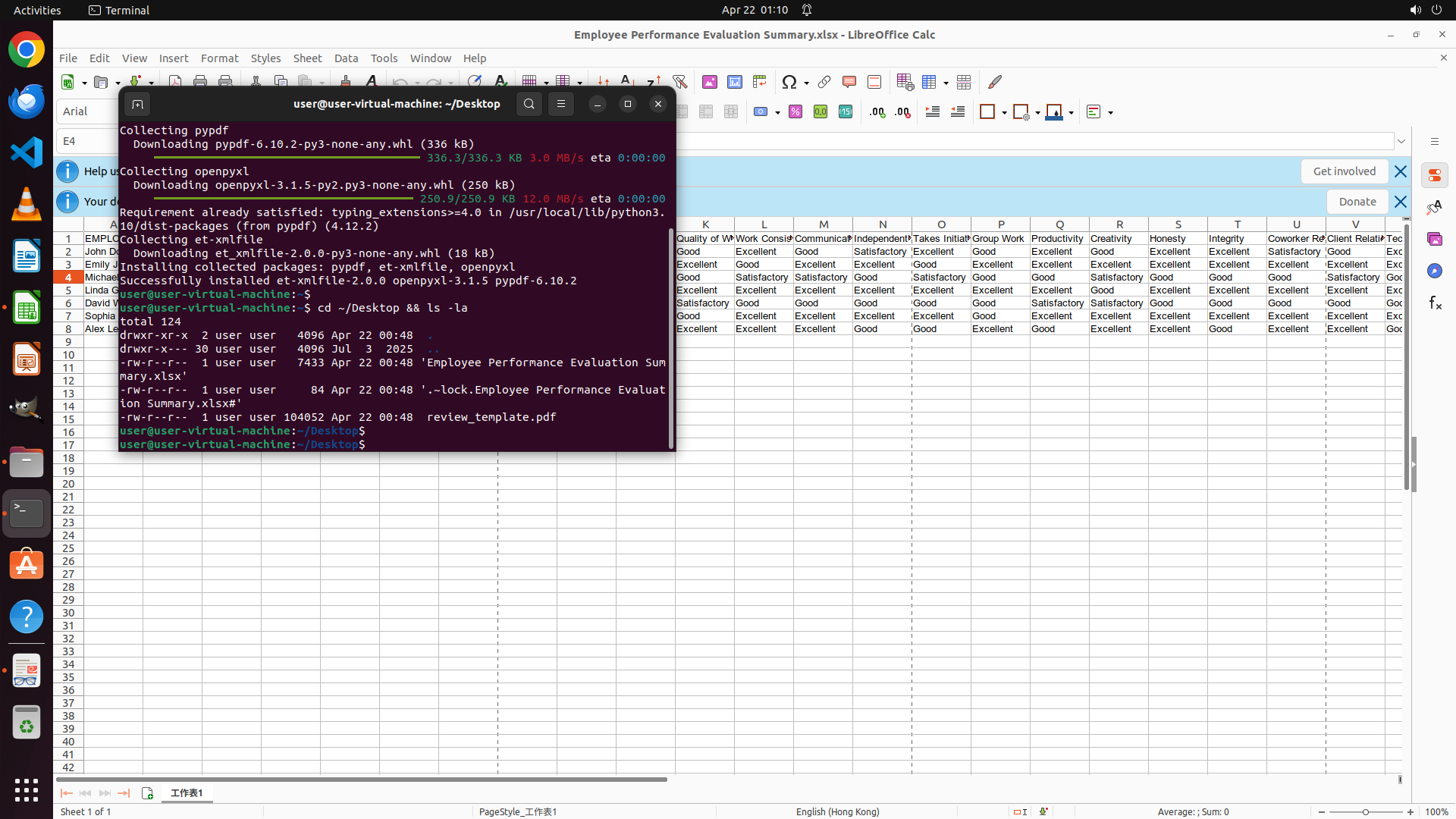
Task: Click the Get involved button
Action: [1344, 171]
